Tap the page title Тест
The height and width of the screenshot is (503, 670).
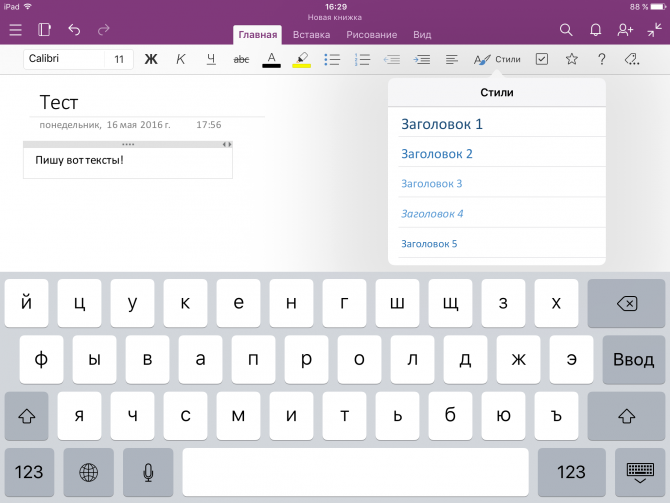click(59, 103)
